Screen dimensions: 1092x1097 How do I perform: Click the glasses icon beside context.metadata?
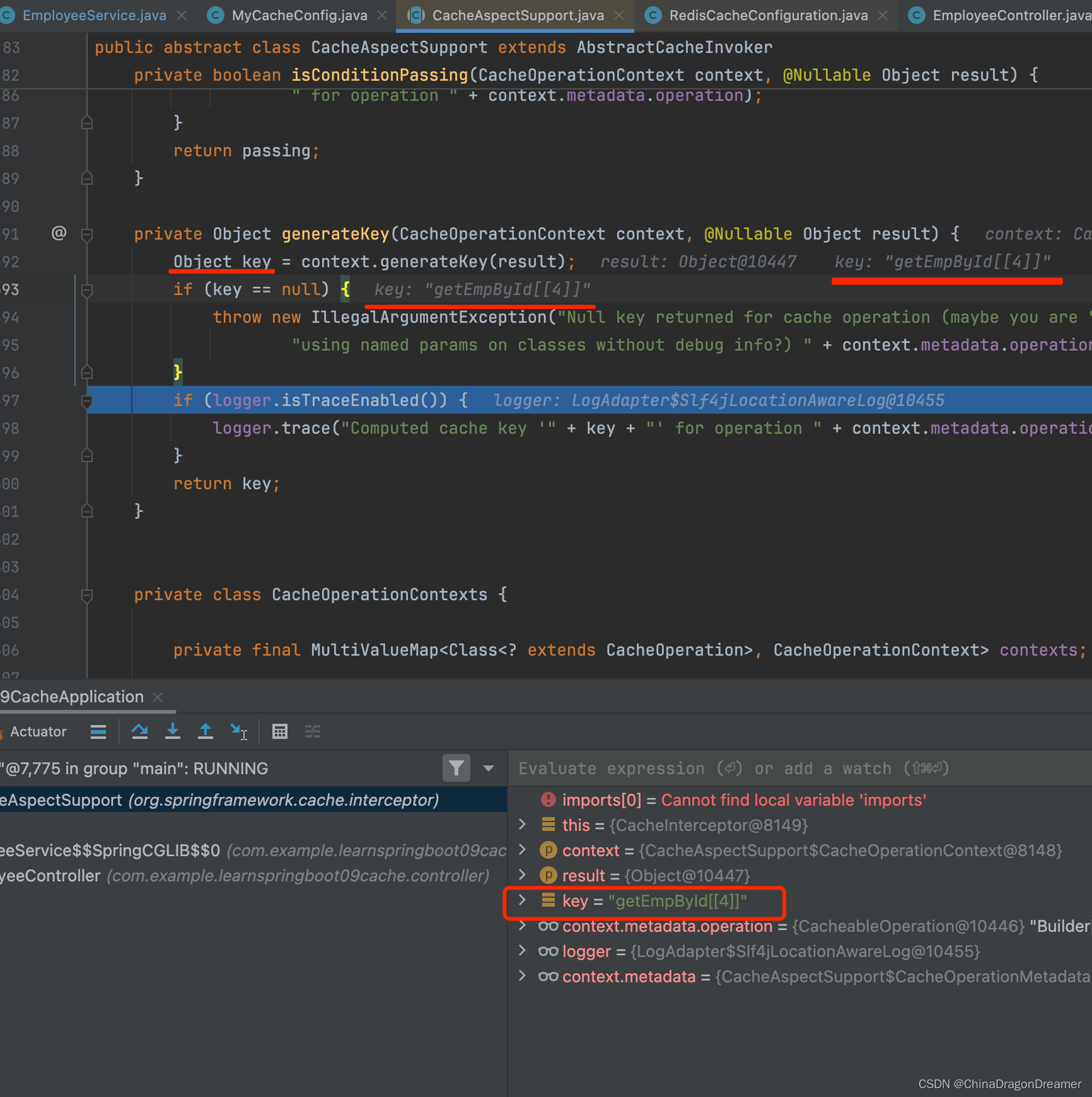[x=548, y=976]
